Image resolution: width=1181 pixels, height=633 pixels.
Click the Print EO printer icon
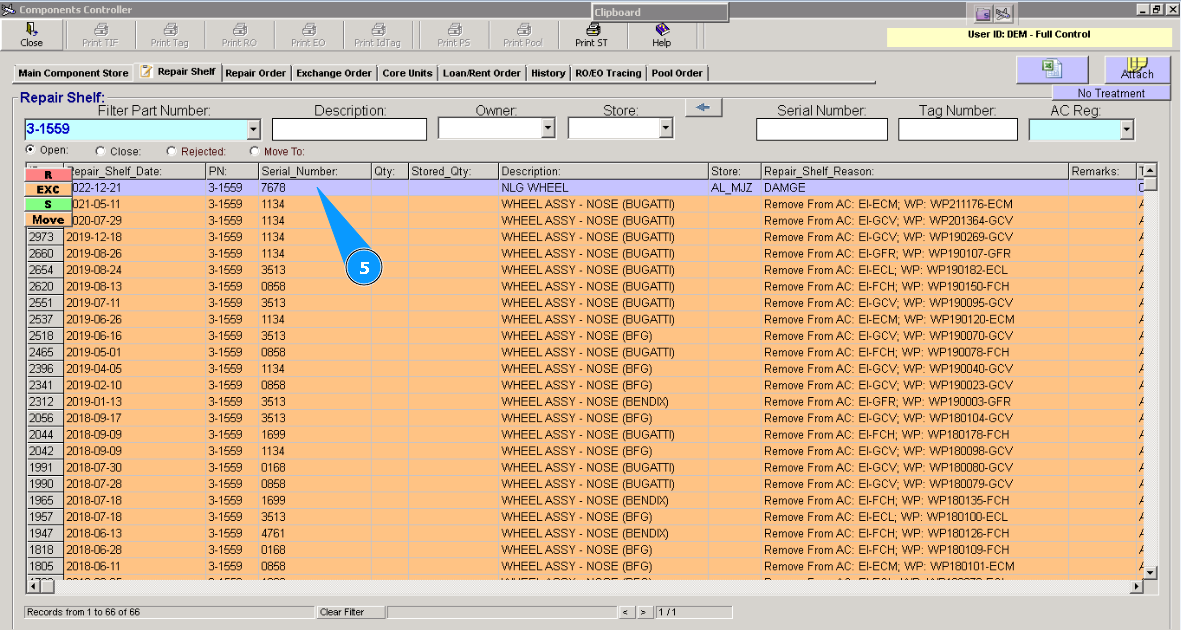[308, 35]
